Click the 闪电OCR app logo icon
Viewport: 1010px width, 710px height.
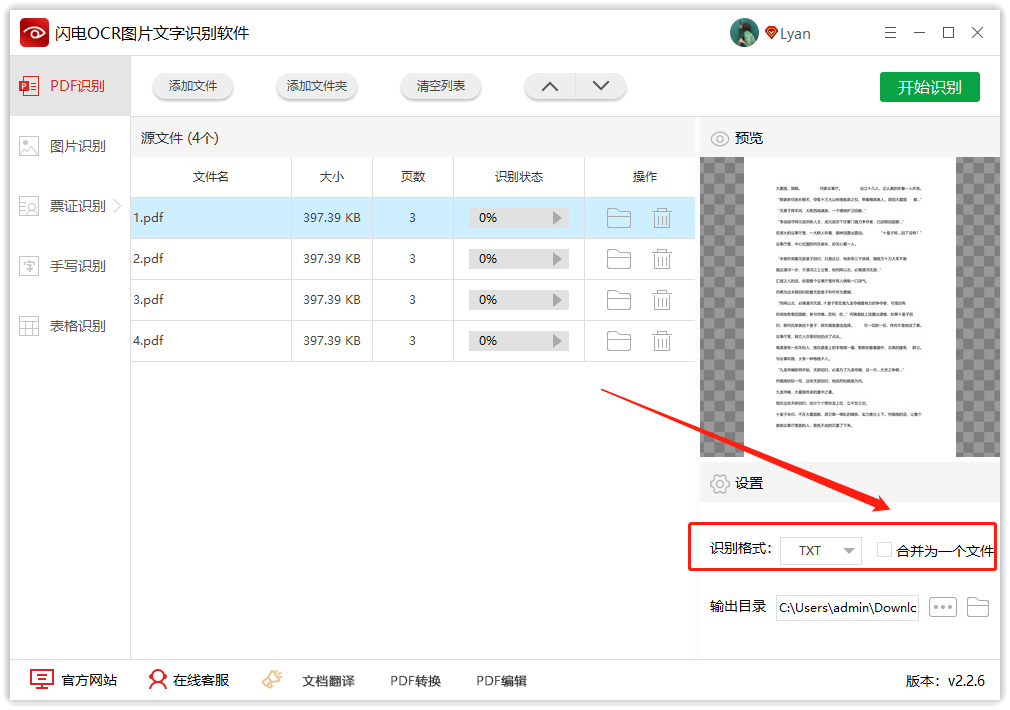pyautogui.click(x=34, y=33)
